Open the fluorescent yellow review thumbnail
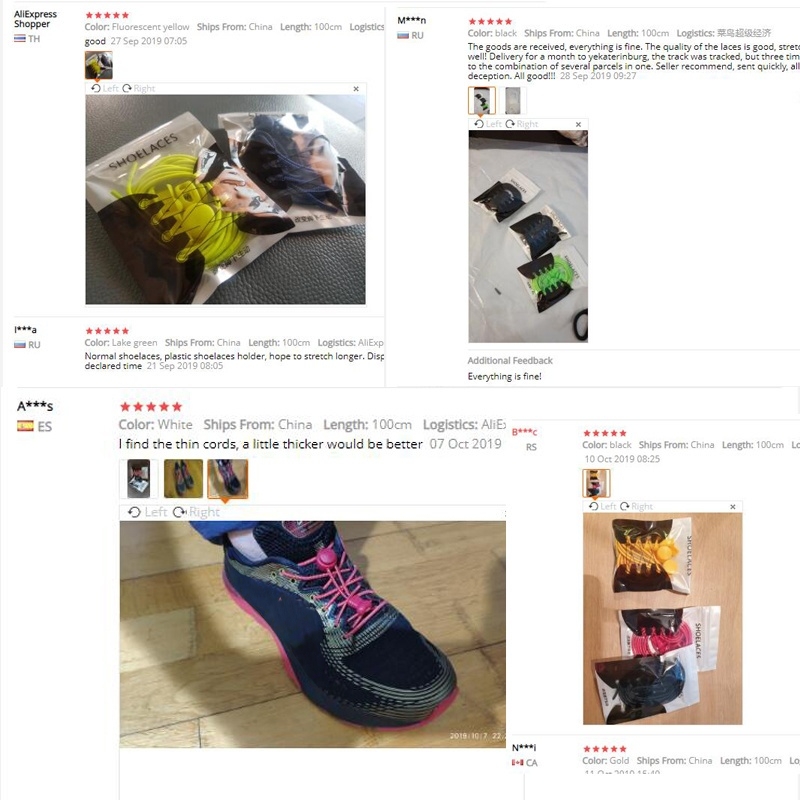 [x=98, y=65]
